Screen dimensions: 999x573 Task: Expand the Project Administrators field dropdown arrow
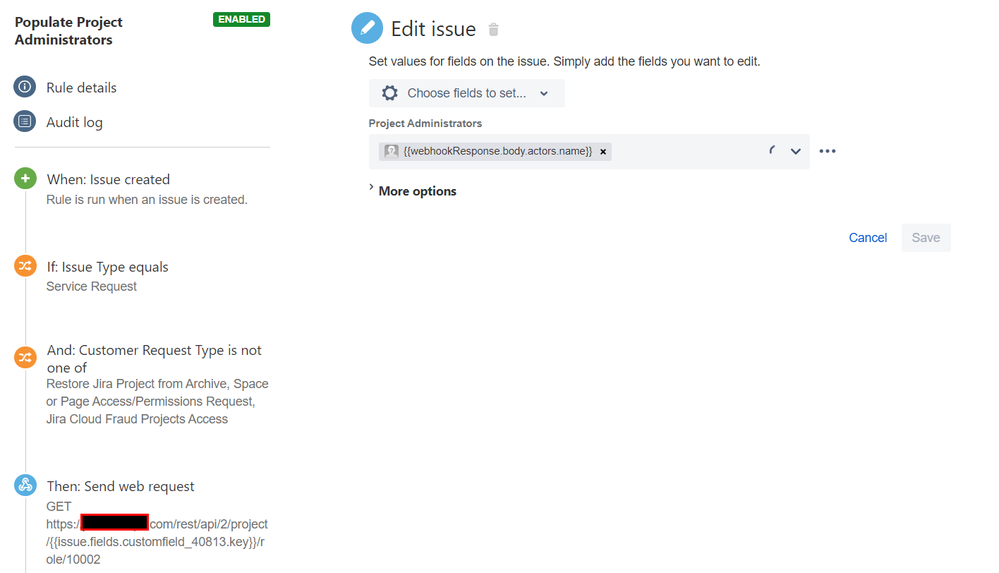pyautogui.click(x=795, y=152)
